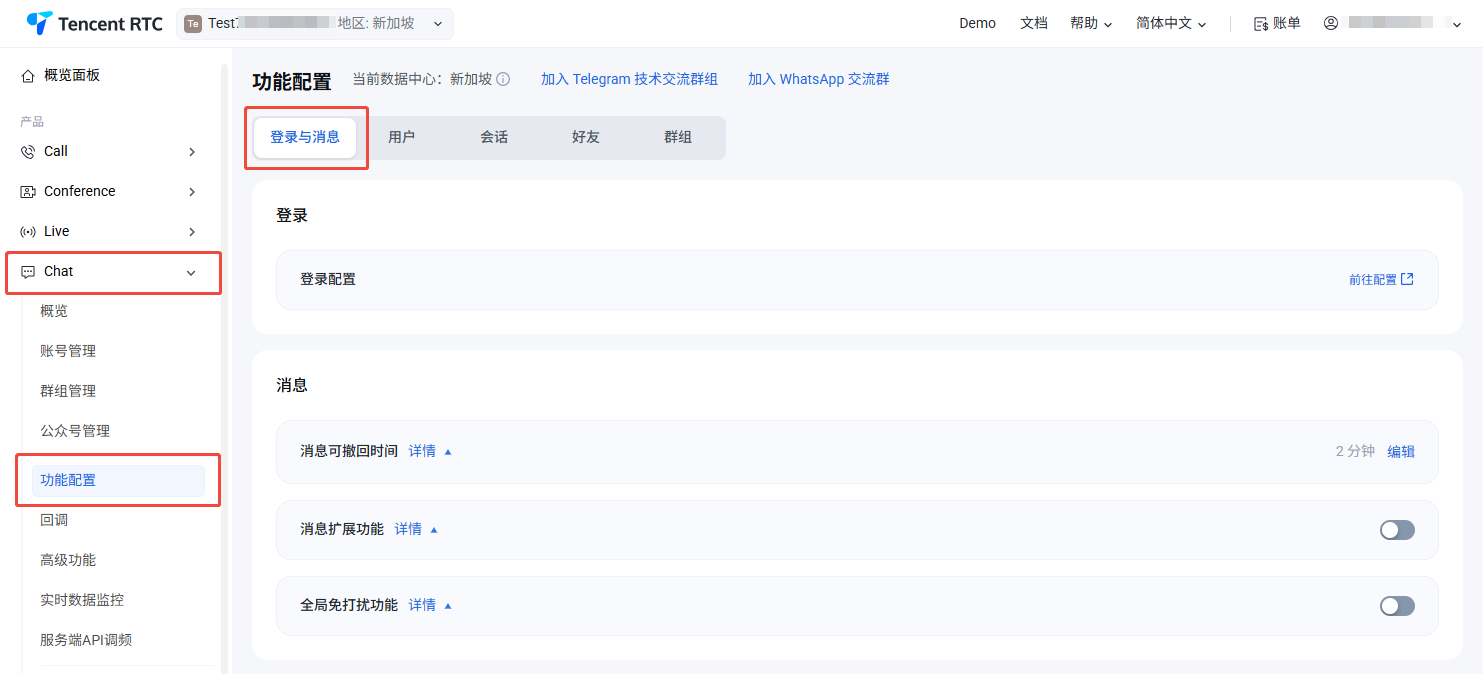The height and width of the screenshot is (674, 1483).
Task: Click the 账单 billing icon
Action: [x=1261, y=23]
